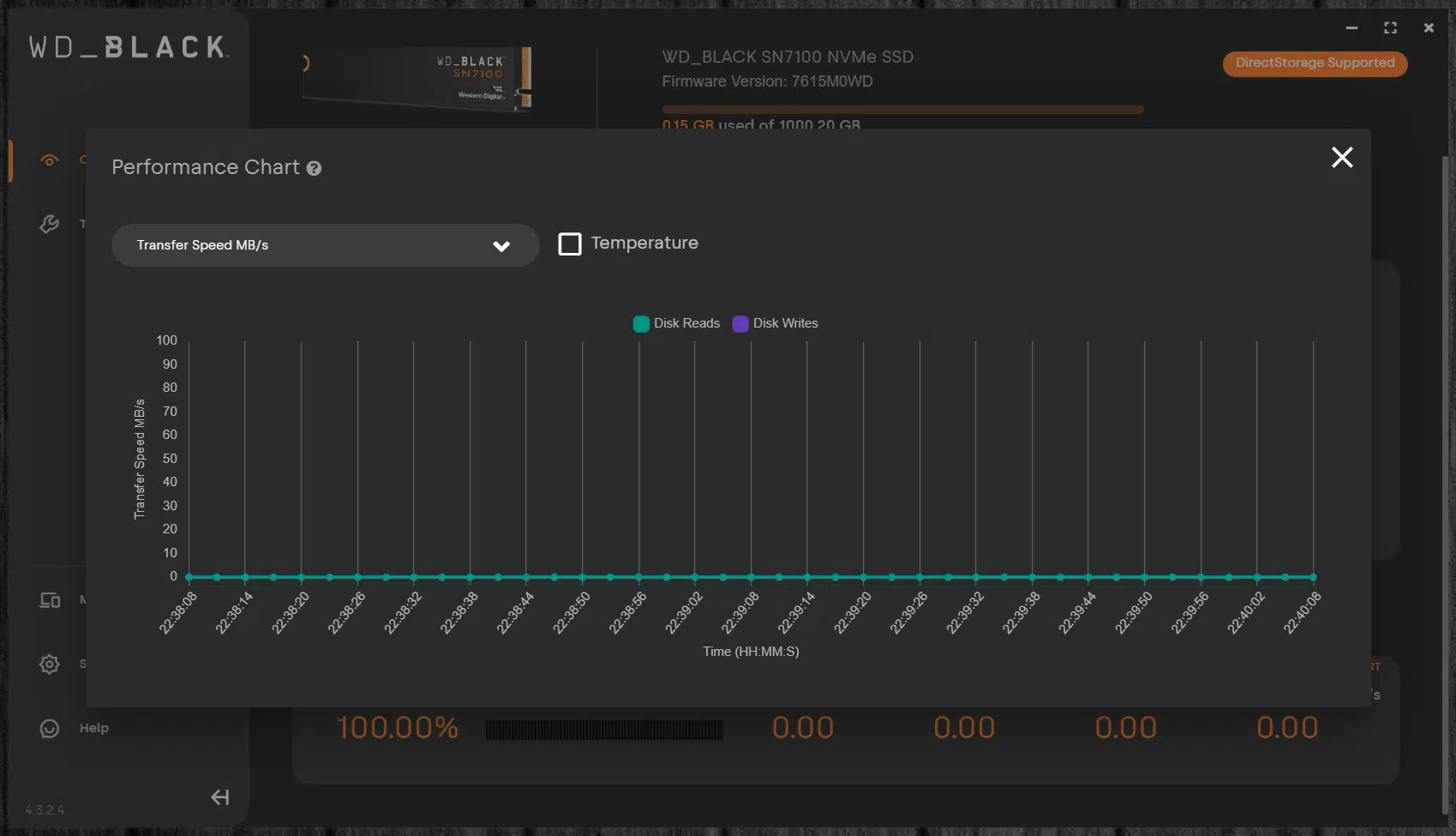The height and width of the screenshot is (836, 1456).
Task: Click the Time (HH:MM:S) axis title
Action: tap(751, 652)
